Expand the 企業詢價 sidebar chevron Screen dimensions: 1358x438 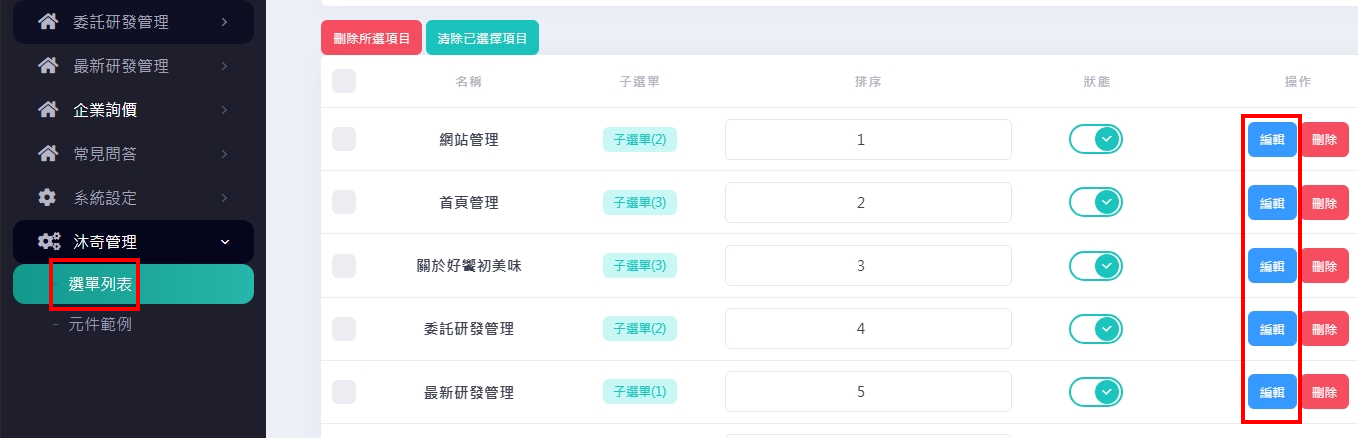[x=225, y=110]
